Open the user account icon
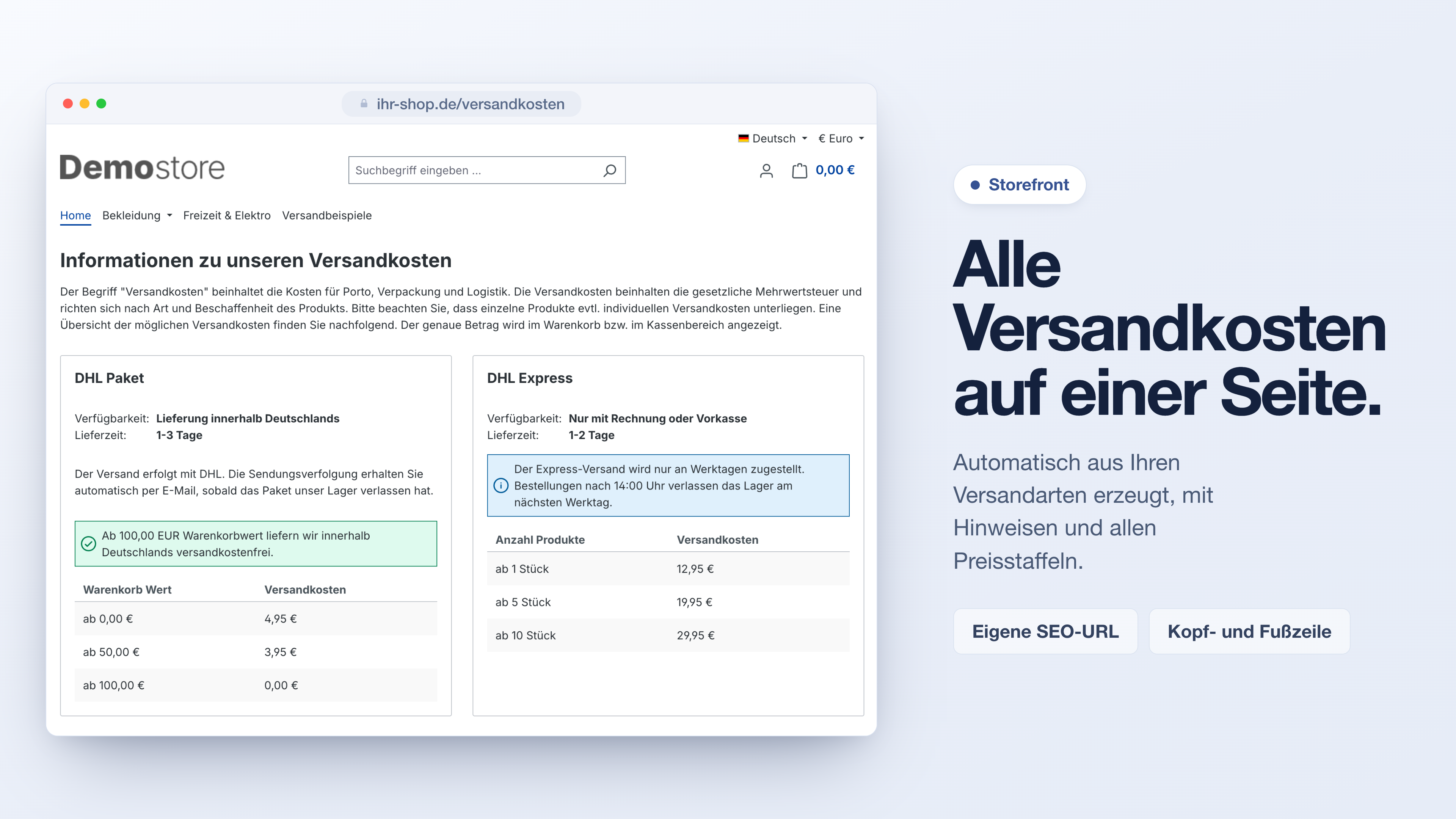Image resolution: width=1456 pixels, height=819 pixels. coord(766,171)
